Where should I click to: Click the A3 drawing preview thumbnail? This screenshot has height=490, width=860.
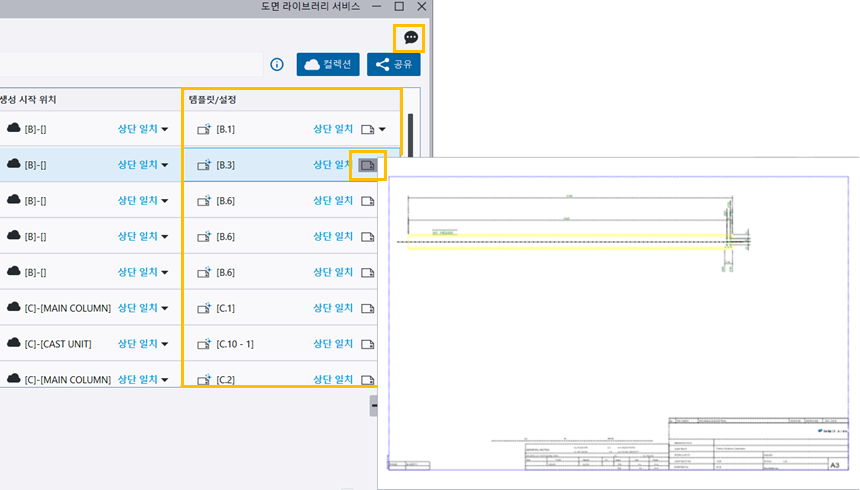(618, 322)
